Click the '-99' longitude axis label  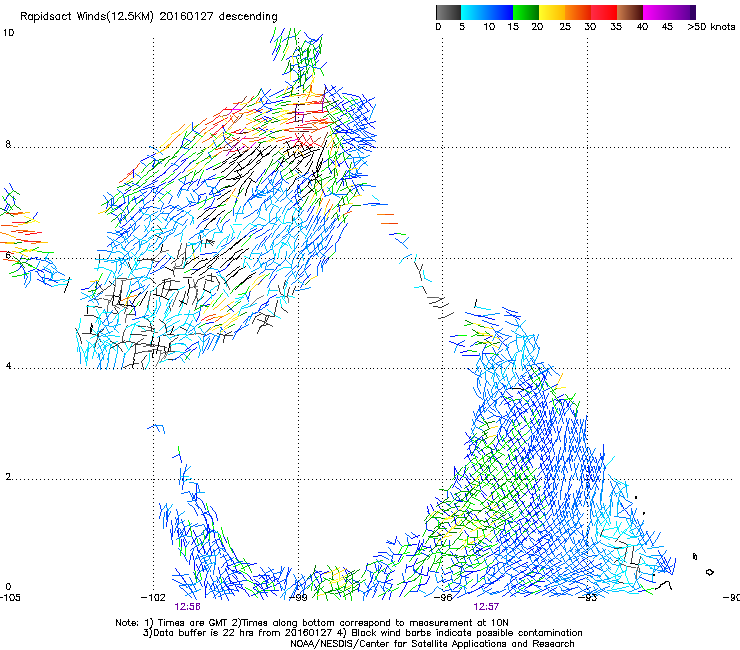(298, 598)
